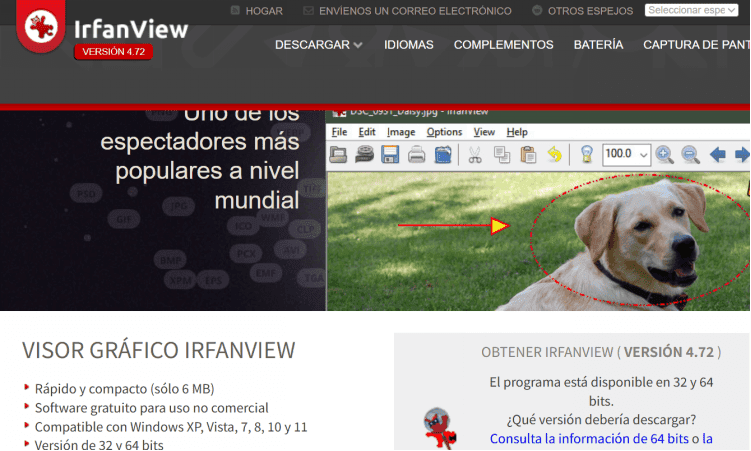Click the '¿Qué versión debería descargar?' text
This screenshot has height=451, width=751.
pos(601,420)
